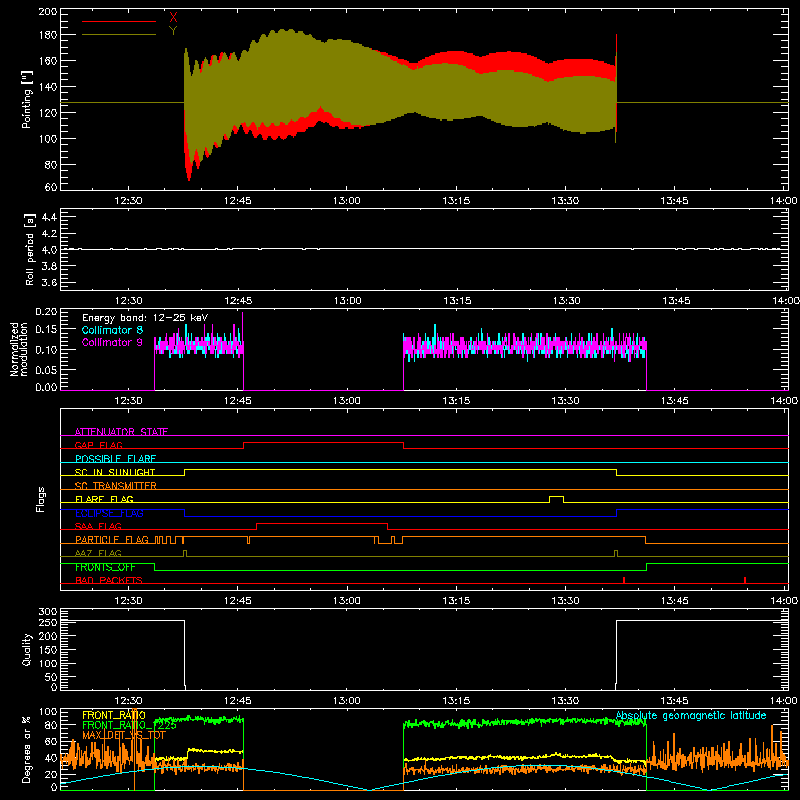800x800 pixels.
Task: Click the BAD_PACKETS spike near 13:54
Action: click(x=745, y=580)
